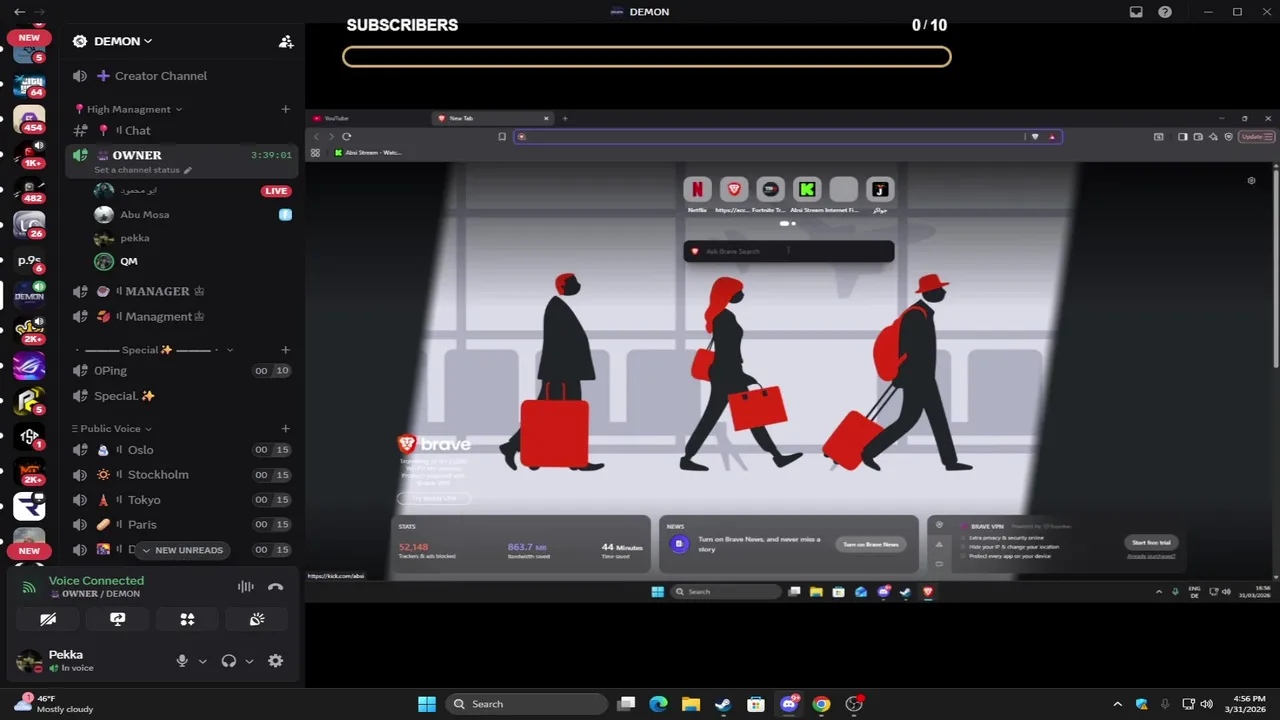
Task: Join the MANAGER voice channel
Action: [x=182, y=291]
